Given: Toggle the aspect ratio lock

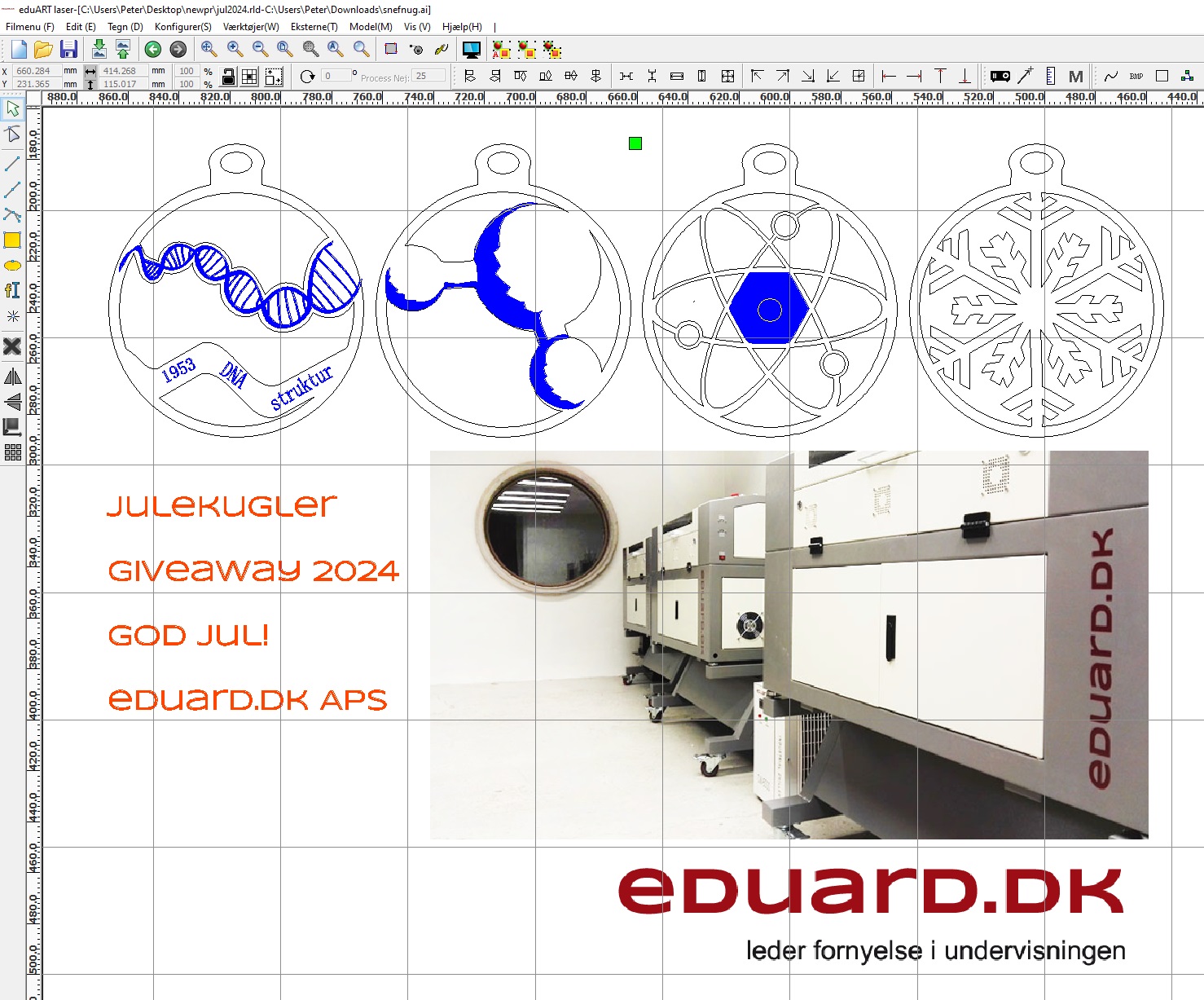Looking at the screenshot, I should [229, 77].
